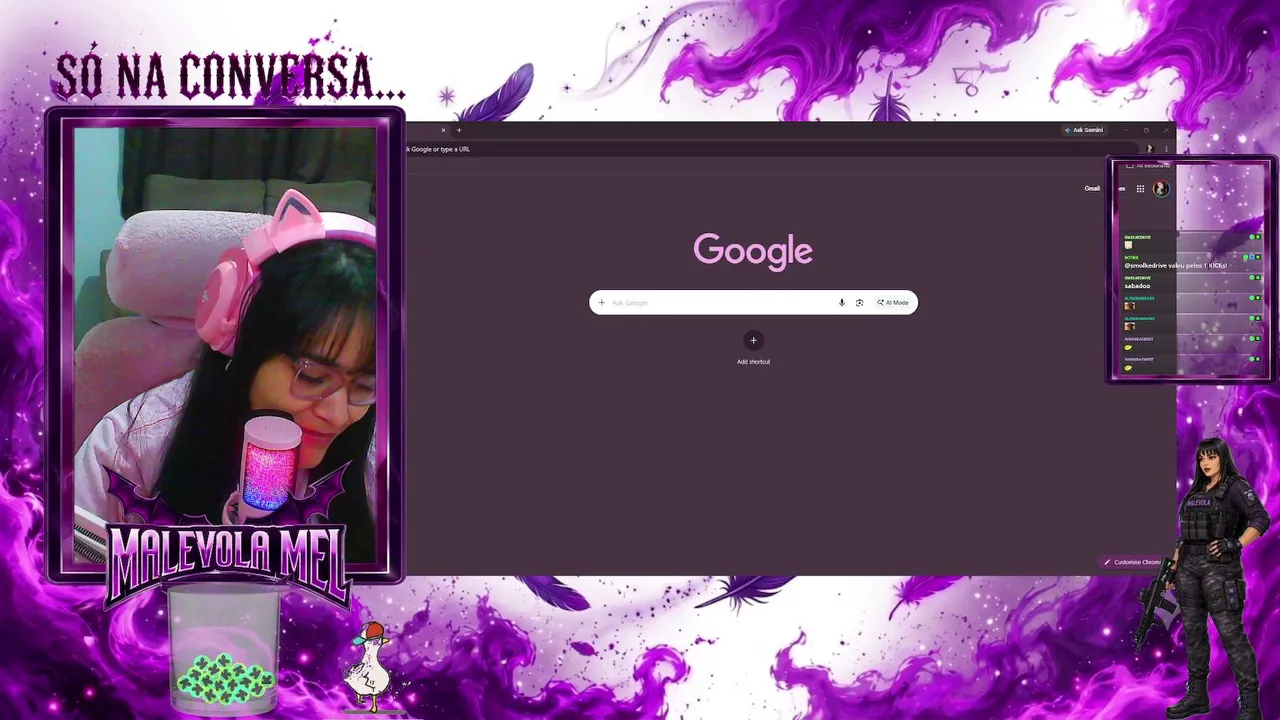Viewport: 1280px width, 720px height.
Task: Close the current Chrome tab
Action: click(443, 130)
